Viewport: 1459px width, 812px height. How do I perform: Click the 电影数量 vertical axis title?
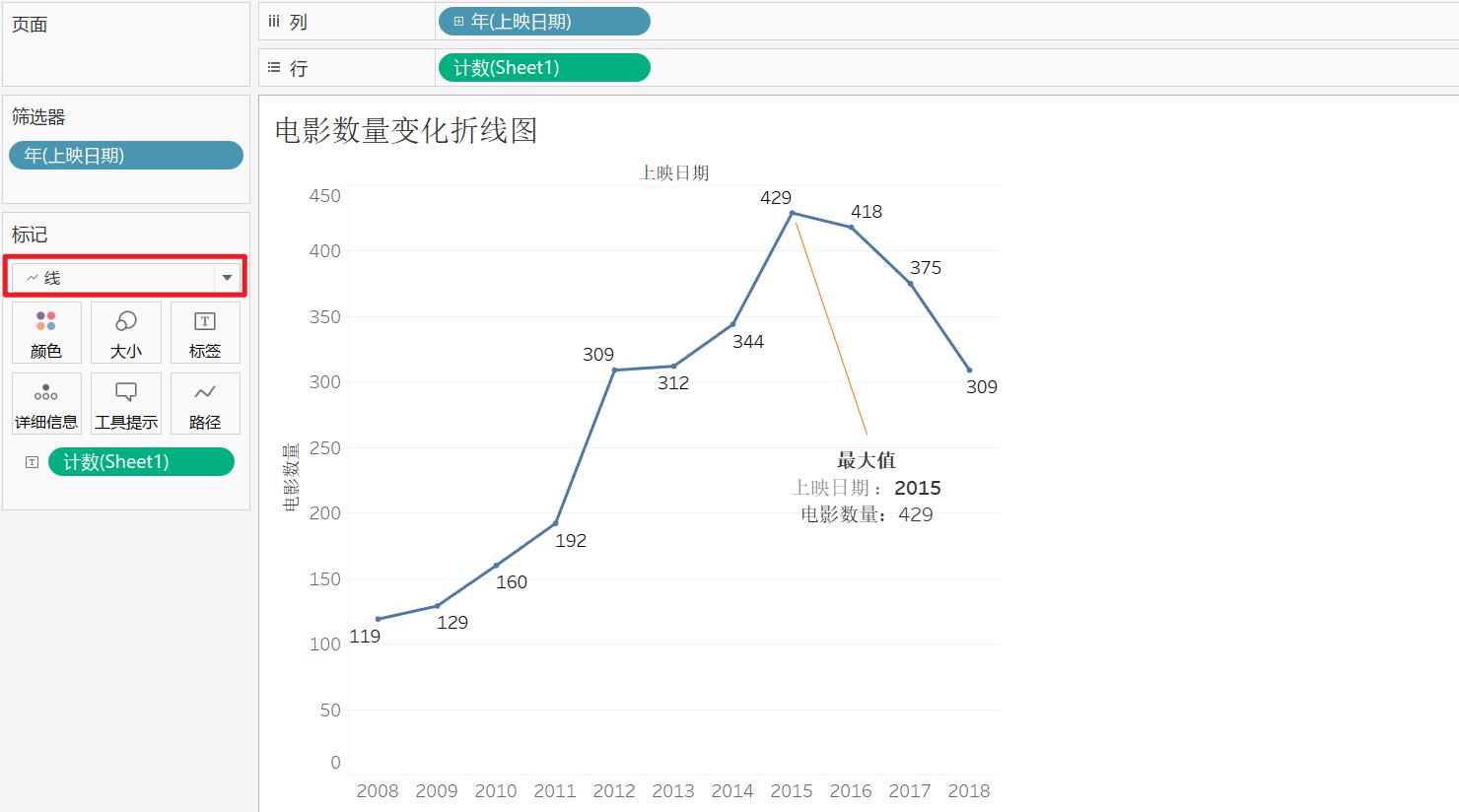click(x=292, y=478)
